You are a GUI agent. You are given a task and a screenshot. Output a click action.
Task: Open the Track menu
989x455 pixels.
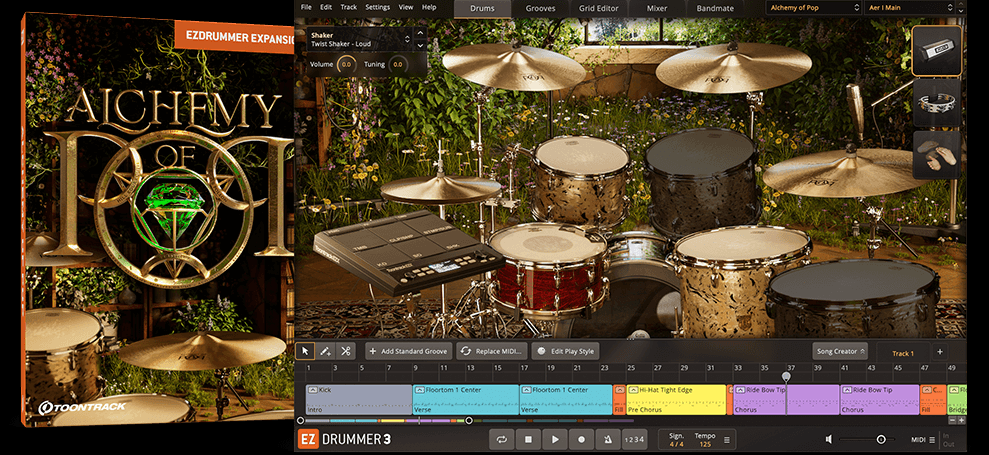pos(348,8)
